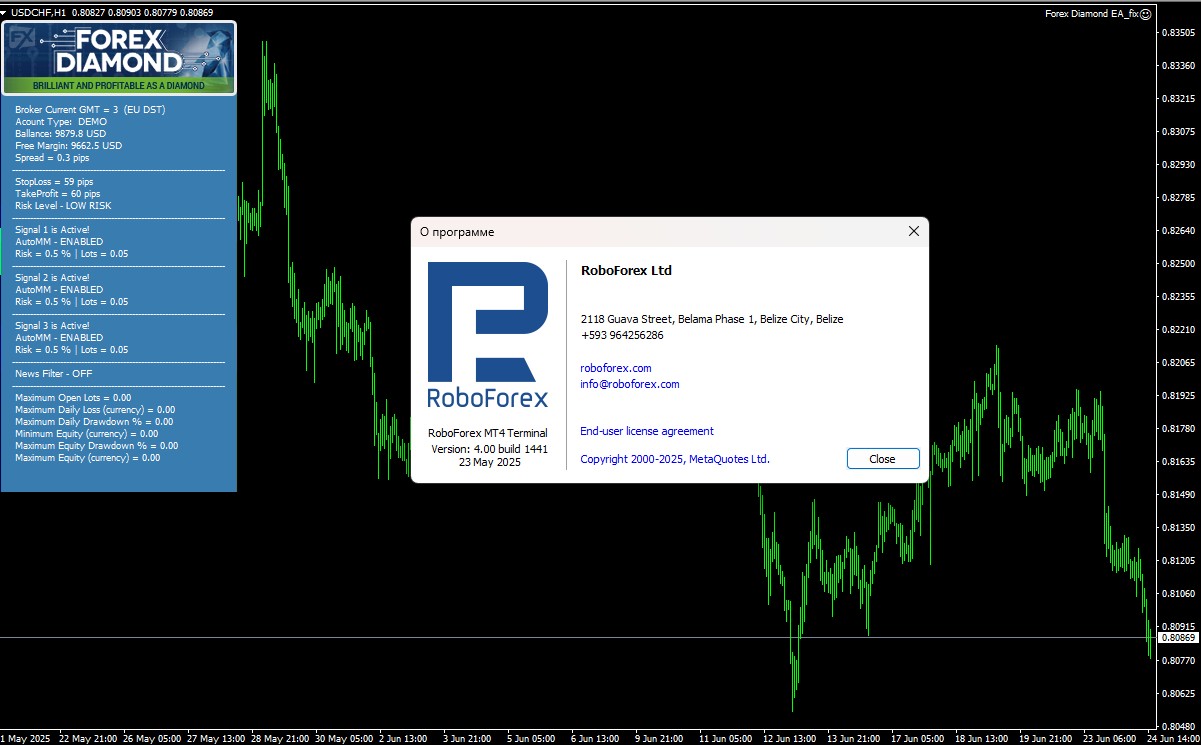Open the End-user license agreement link
Image resolution: width=1201 pixels, height=745 pixels.
click(x=647, y=431)
